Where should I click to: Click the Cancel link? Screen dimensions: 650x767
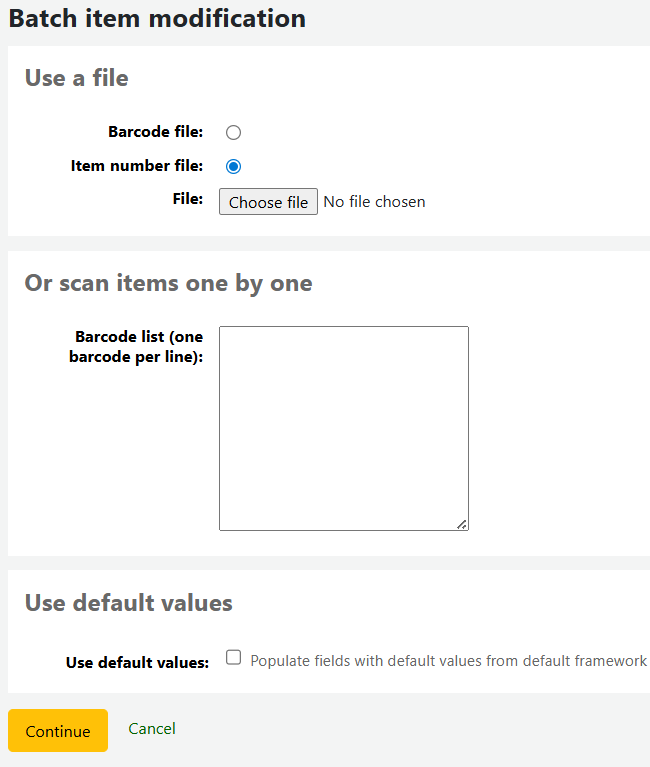pyautogui.click(x=152, y=729)
